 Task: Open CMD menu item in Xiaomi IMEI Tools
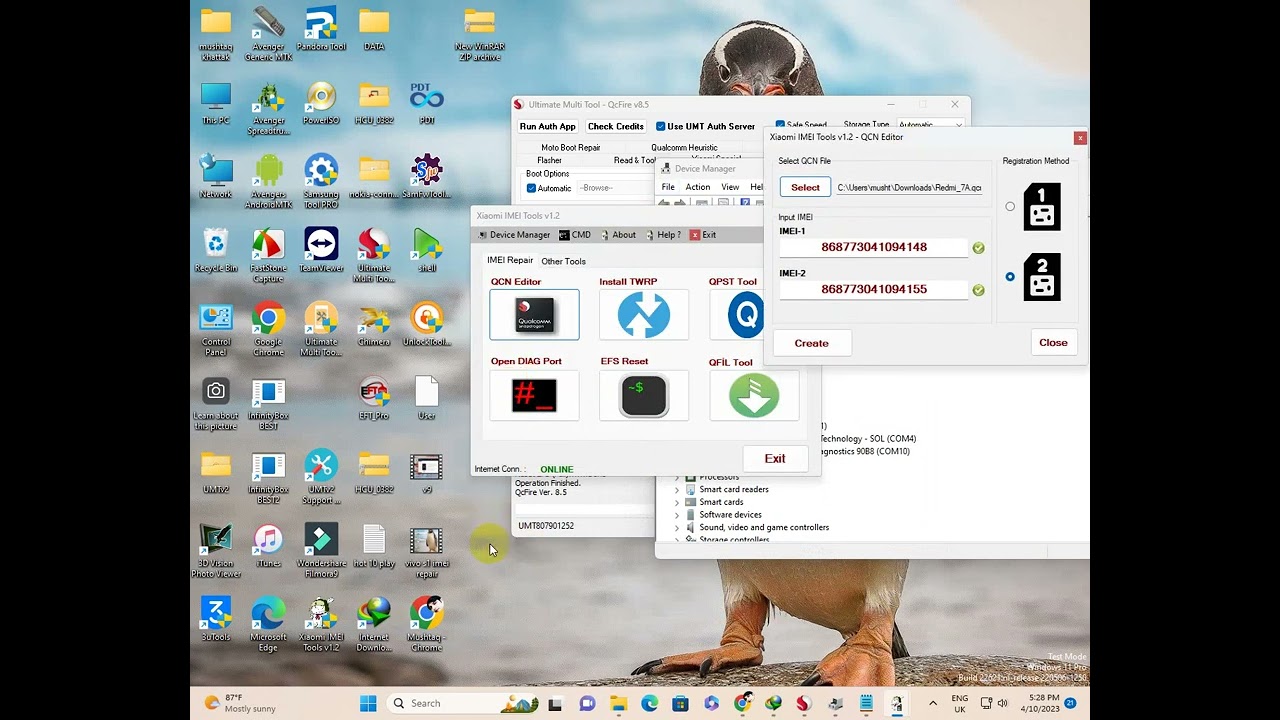coord(575,235)
